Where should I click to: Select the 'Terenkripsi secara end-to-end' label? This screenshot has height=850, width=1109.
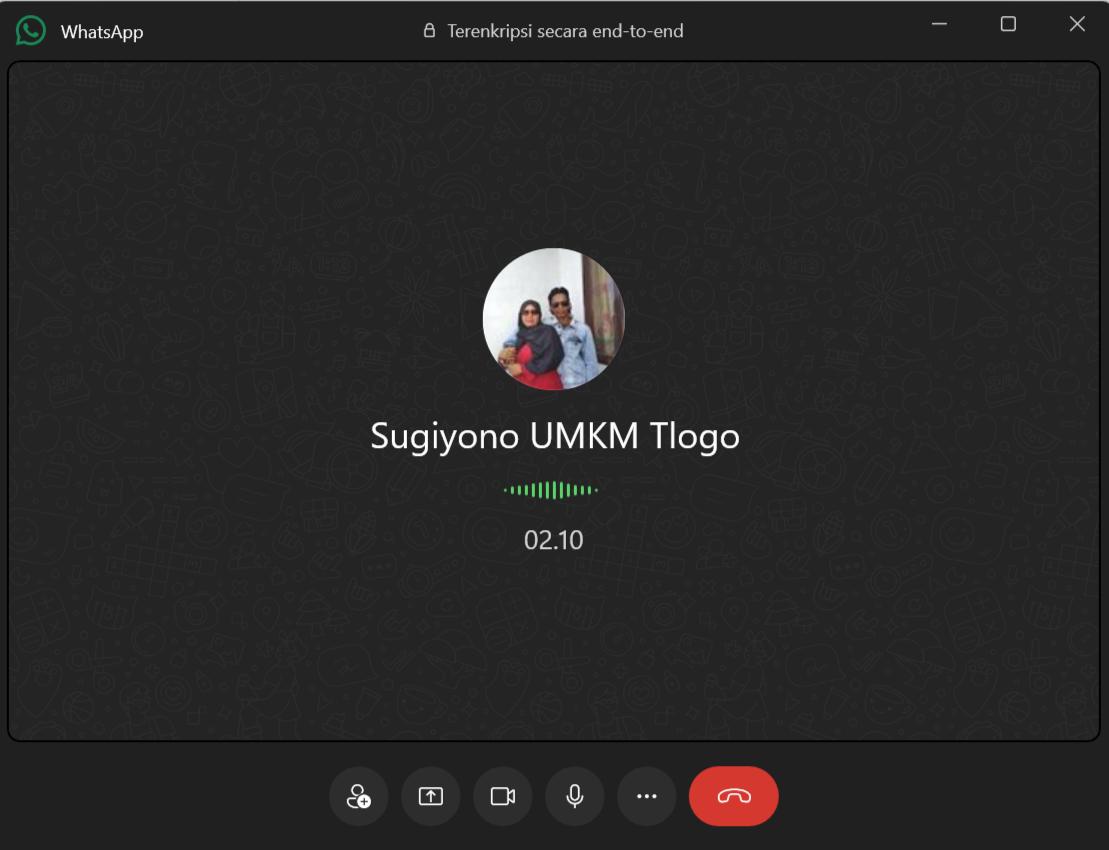[x=565, y=31]
